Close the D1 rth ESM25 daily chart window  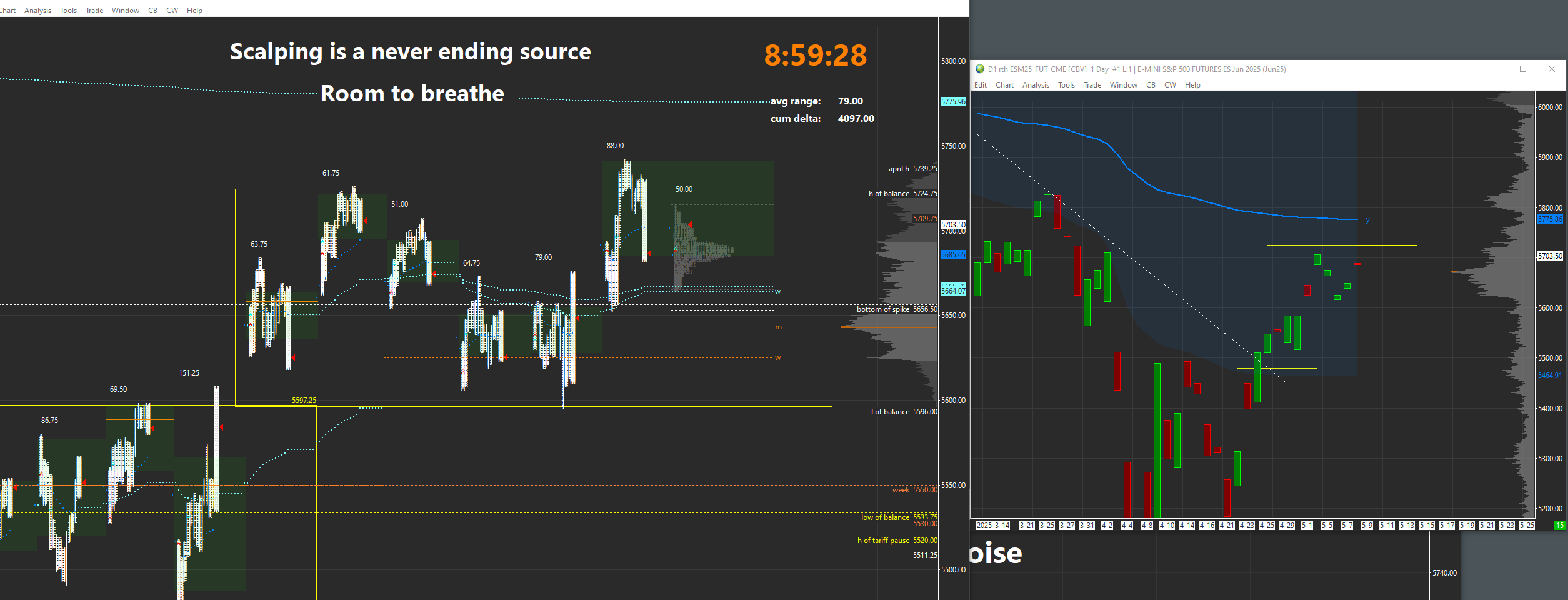1552,69
